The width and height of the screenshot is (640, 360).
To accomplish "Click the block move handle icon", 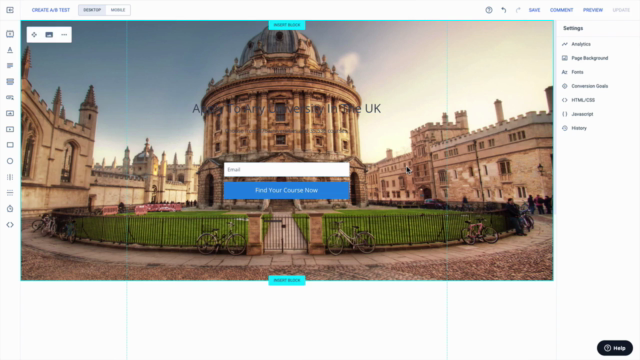I will click(x=34, y=35).
